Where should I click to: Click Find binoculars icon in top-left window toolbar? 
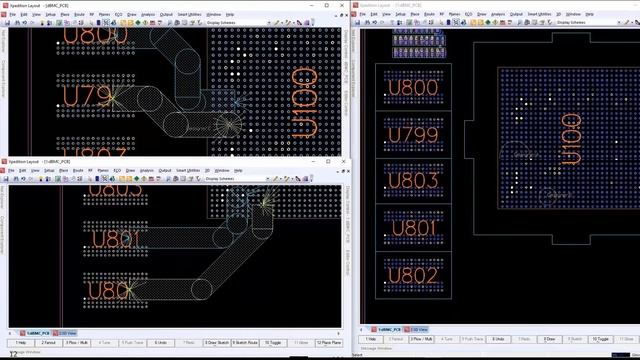[18, 22]
